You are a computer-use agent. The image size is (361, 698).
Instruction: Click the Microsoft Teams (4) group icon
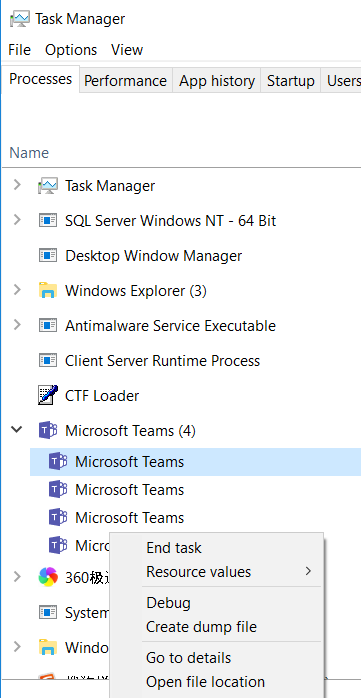pyautogui.click(x=48, y=430)
